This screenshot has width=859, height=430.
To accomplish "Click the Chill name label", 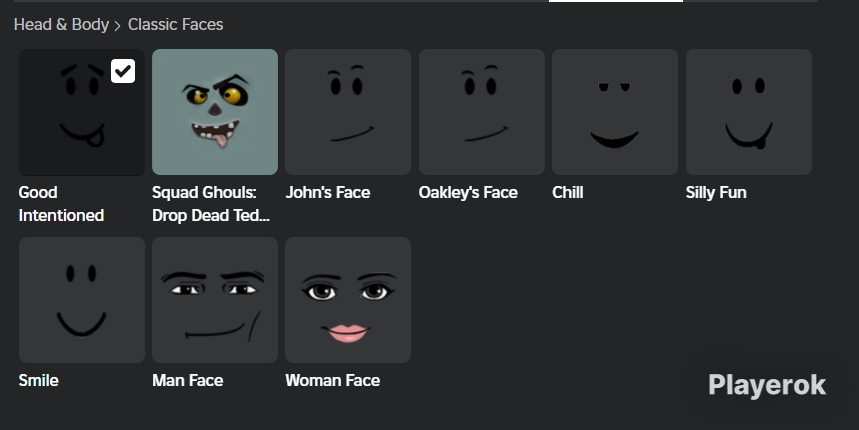I will point(568,192).
